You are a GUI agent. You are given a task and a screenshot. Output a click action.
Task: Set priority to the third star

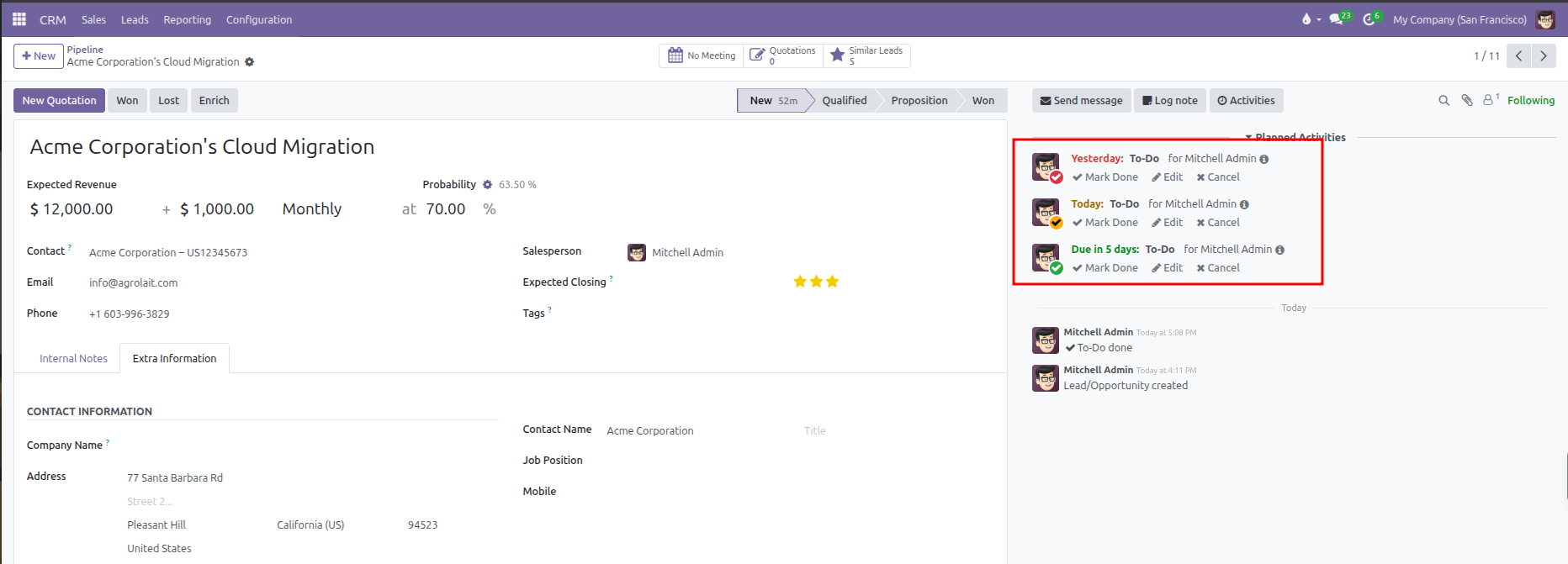[x=832, y=282]
